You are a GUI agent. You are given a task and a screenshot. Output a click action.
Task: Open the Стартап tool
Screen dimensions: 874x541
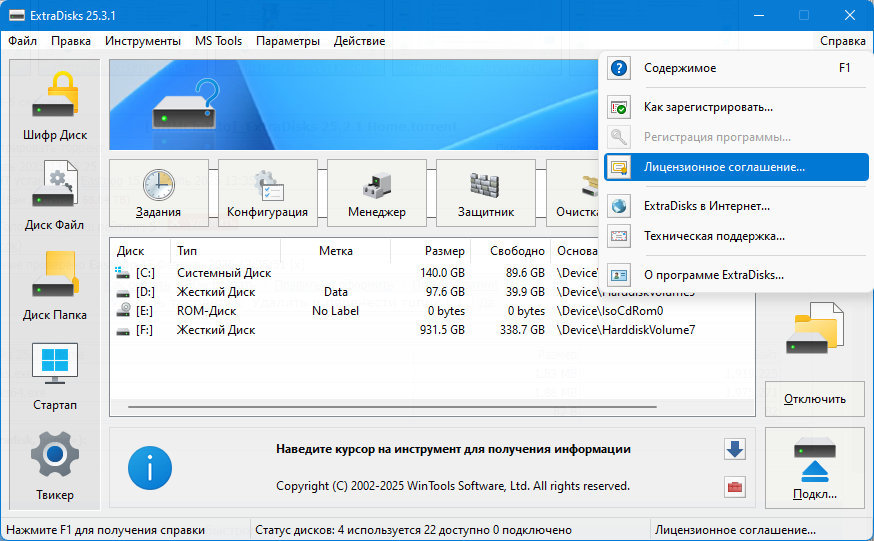coord(55,376)
